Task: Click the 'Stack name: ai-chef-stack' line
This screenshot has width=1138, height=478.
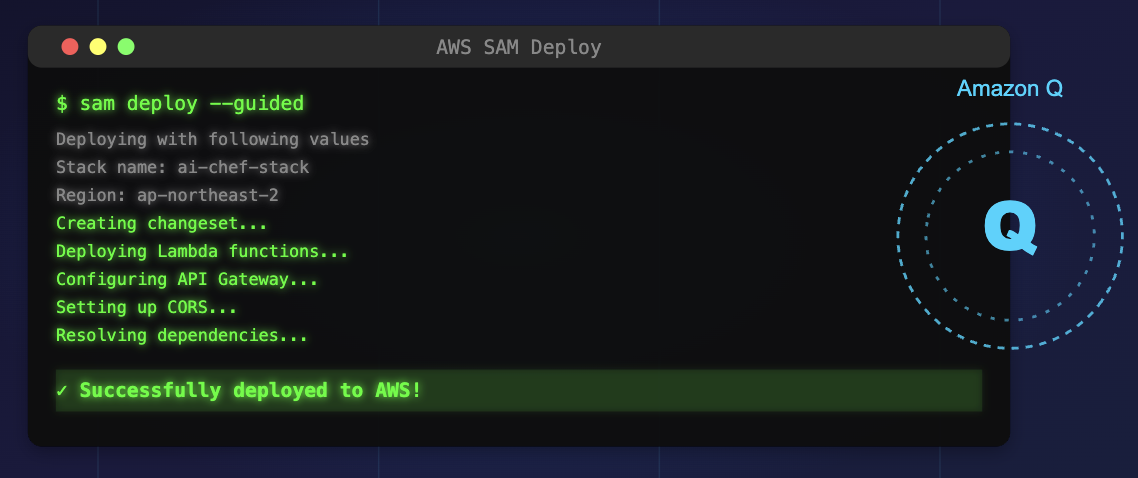Action: pos(183,168)
